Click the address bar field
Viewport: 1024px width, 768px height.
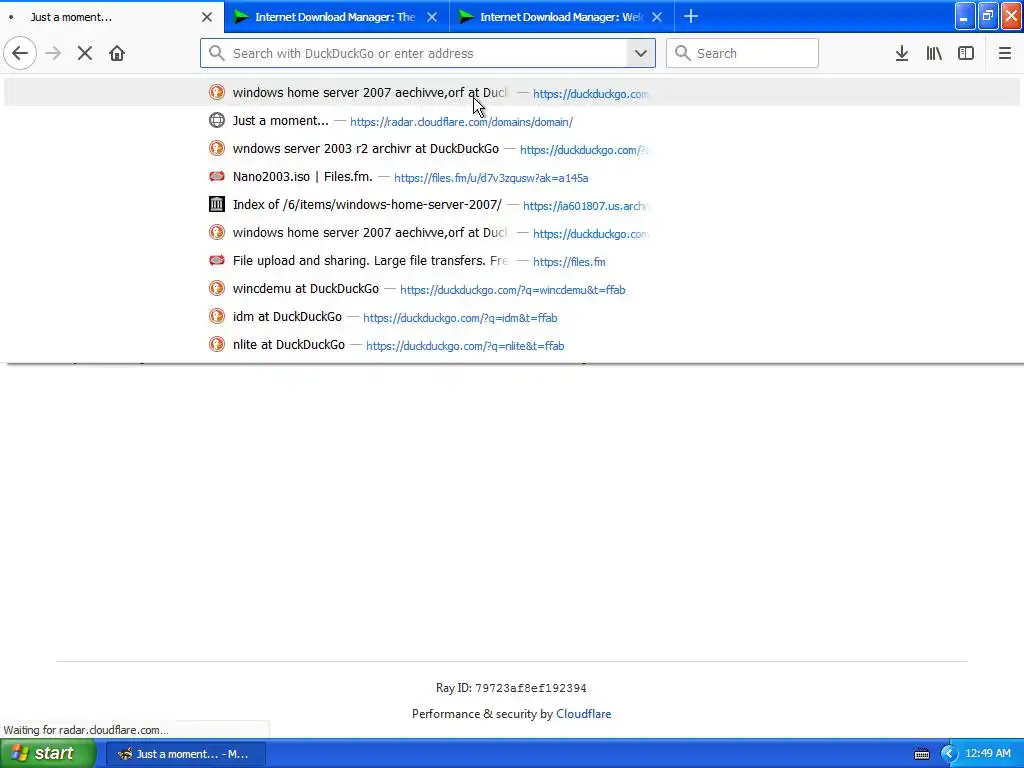(x=428, y=53)
